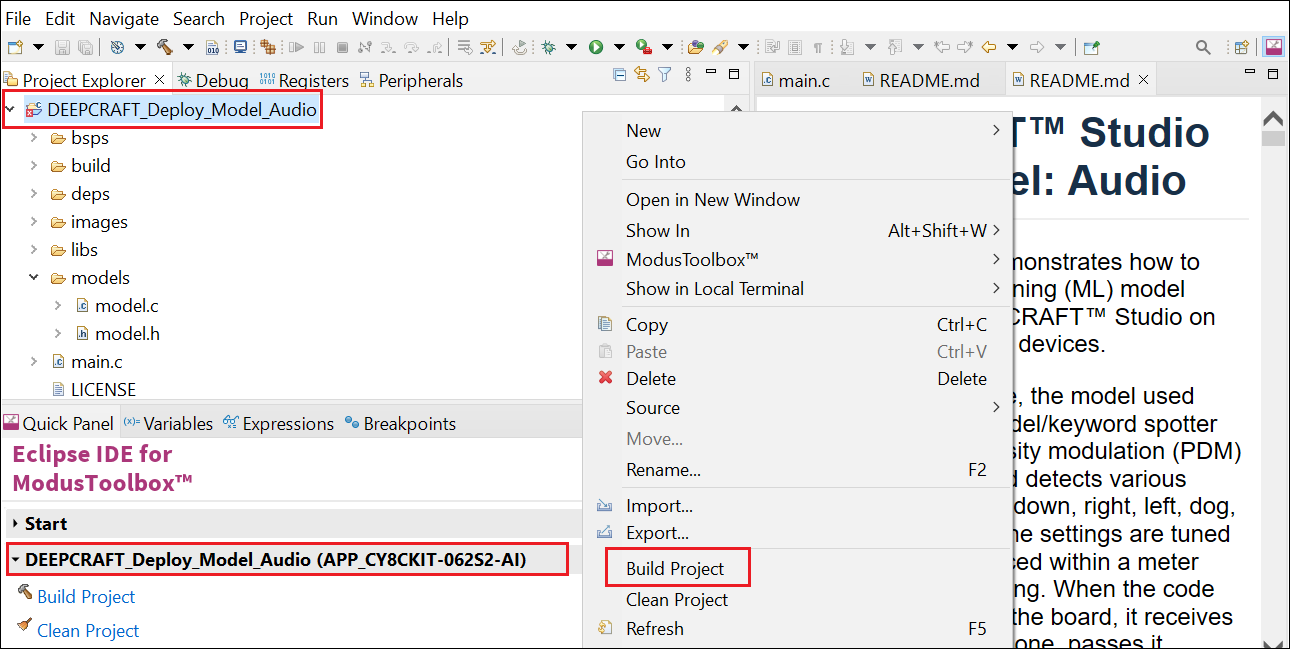Open the dropdown arrow beside the green Run icon
This screenshot has height=649, width=1290.
point(619,47)
